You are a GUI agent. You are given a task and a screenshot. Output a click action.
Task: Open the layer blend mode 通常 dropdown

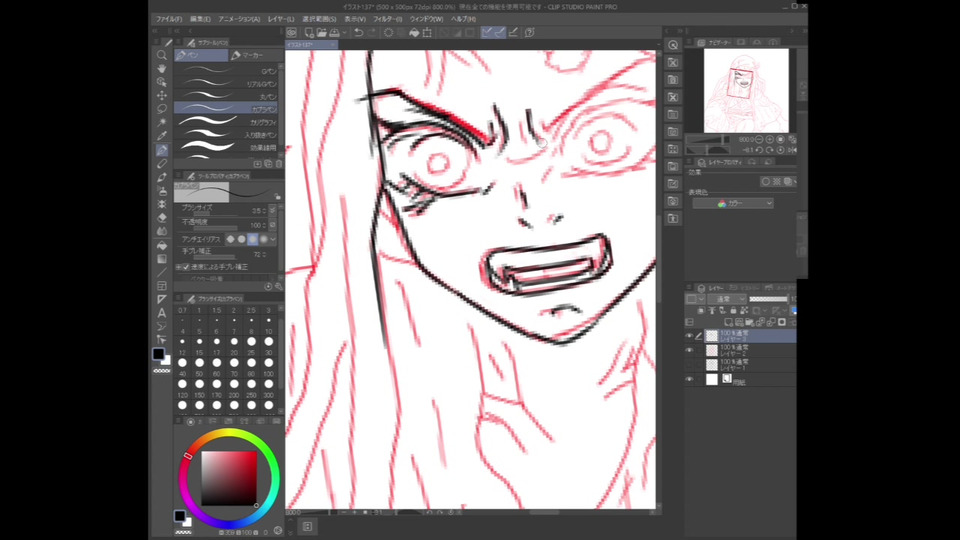pos(727,299)
